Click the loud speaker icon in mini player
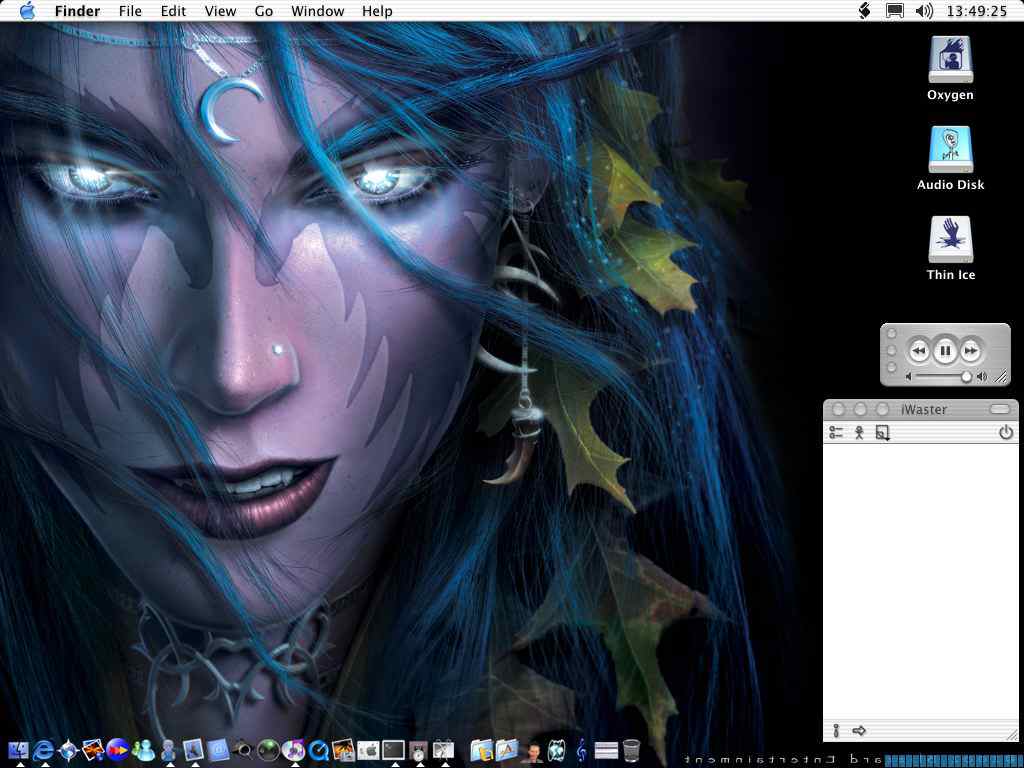The width and height of the screenshot is (1024, 768). pos(982,377)
